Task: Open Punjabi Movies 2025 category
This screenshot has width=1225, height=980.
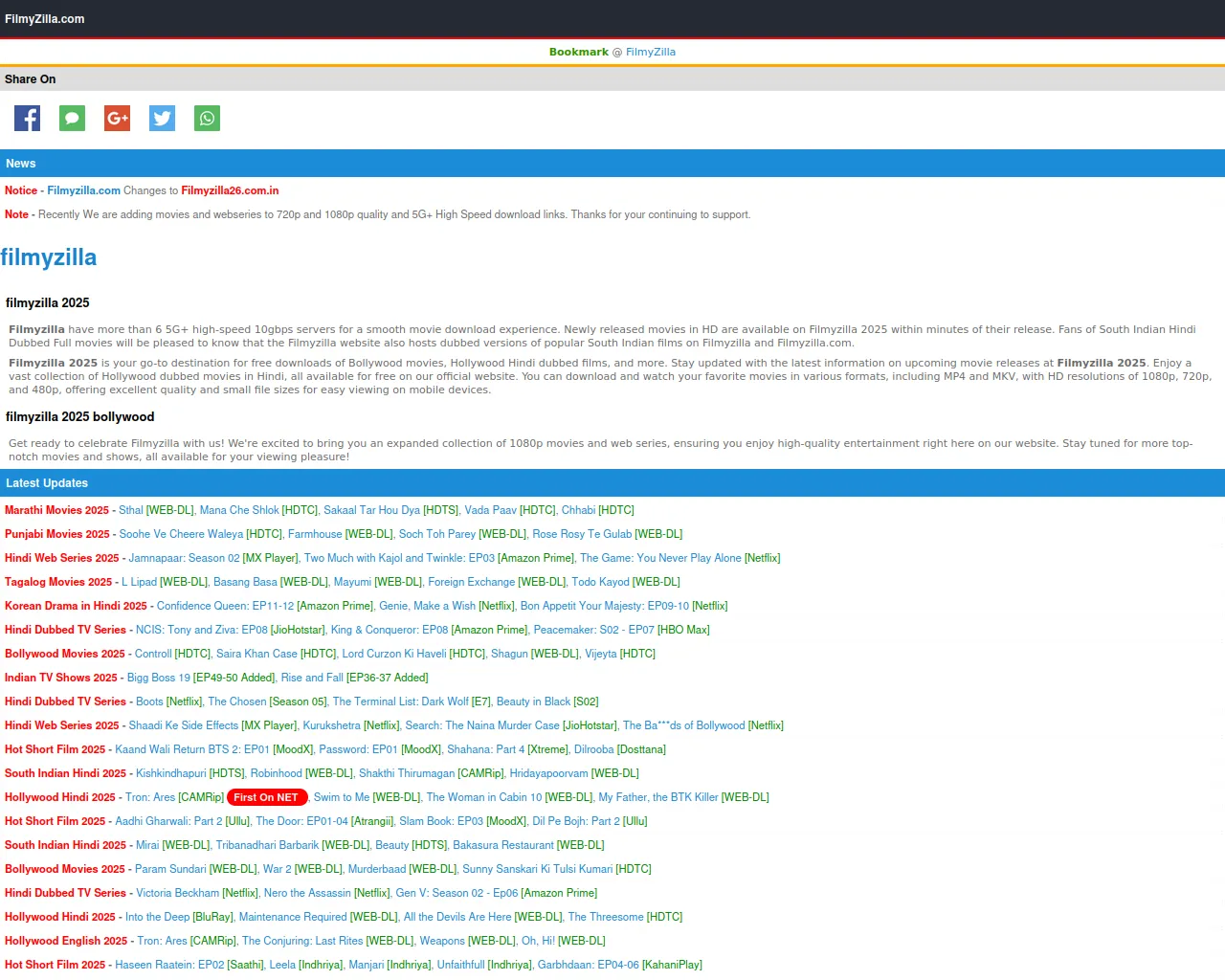Action: [57, 534]
